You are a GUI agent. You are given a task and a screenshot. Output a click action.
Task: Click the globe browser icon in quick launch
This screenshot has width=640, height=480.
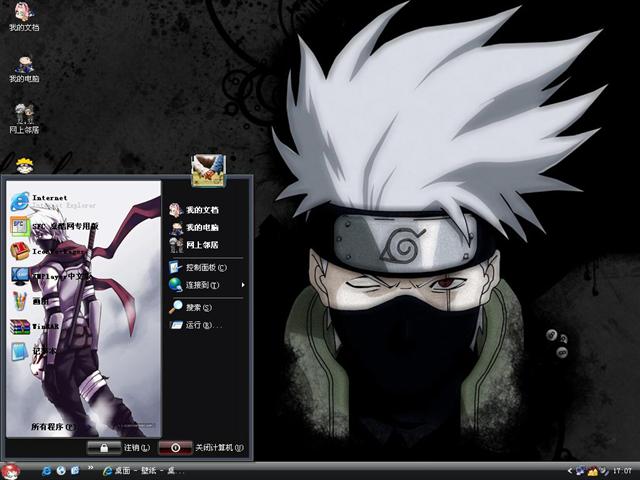(x=61, y=471)
